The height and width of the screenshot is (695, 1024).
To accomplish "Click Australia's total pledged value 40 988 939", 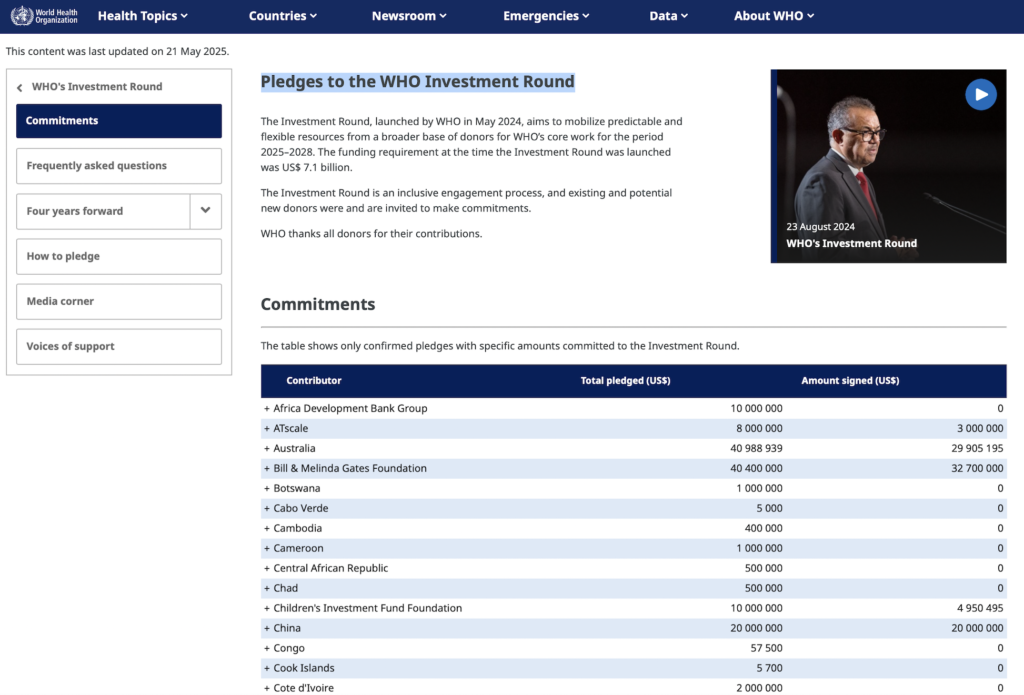I will 756,449.
